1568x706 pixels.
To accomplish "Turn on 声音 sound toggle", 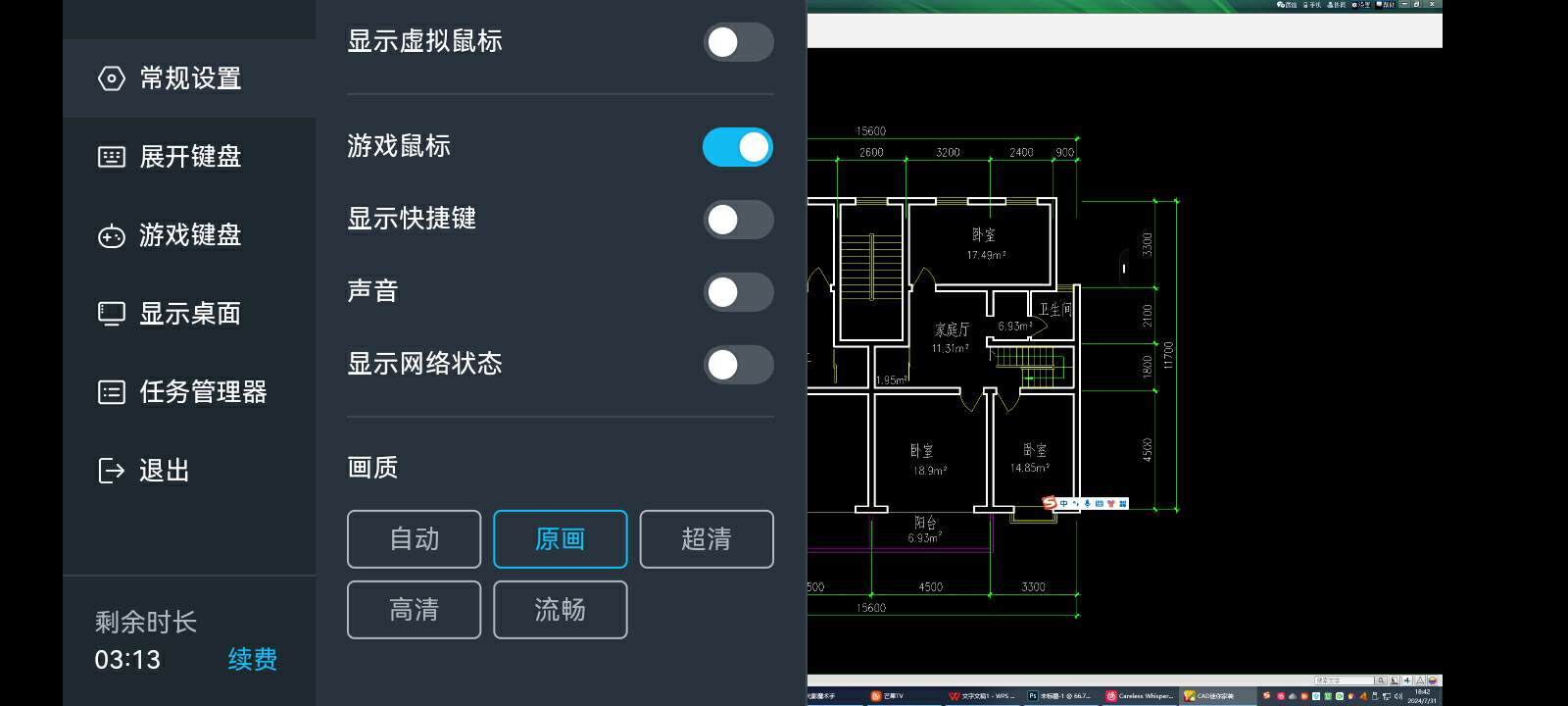I will click(738, 292).
